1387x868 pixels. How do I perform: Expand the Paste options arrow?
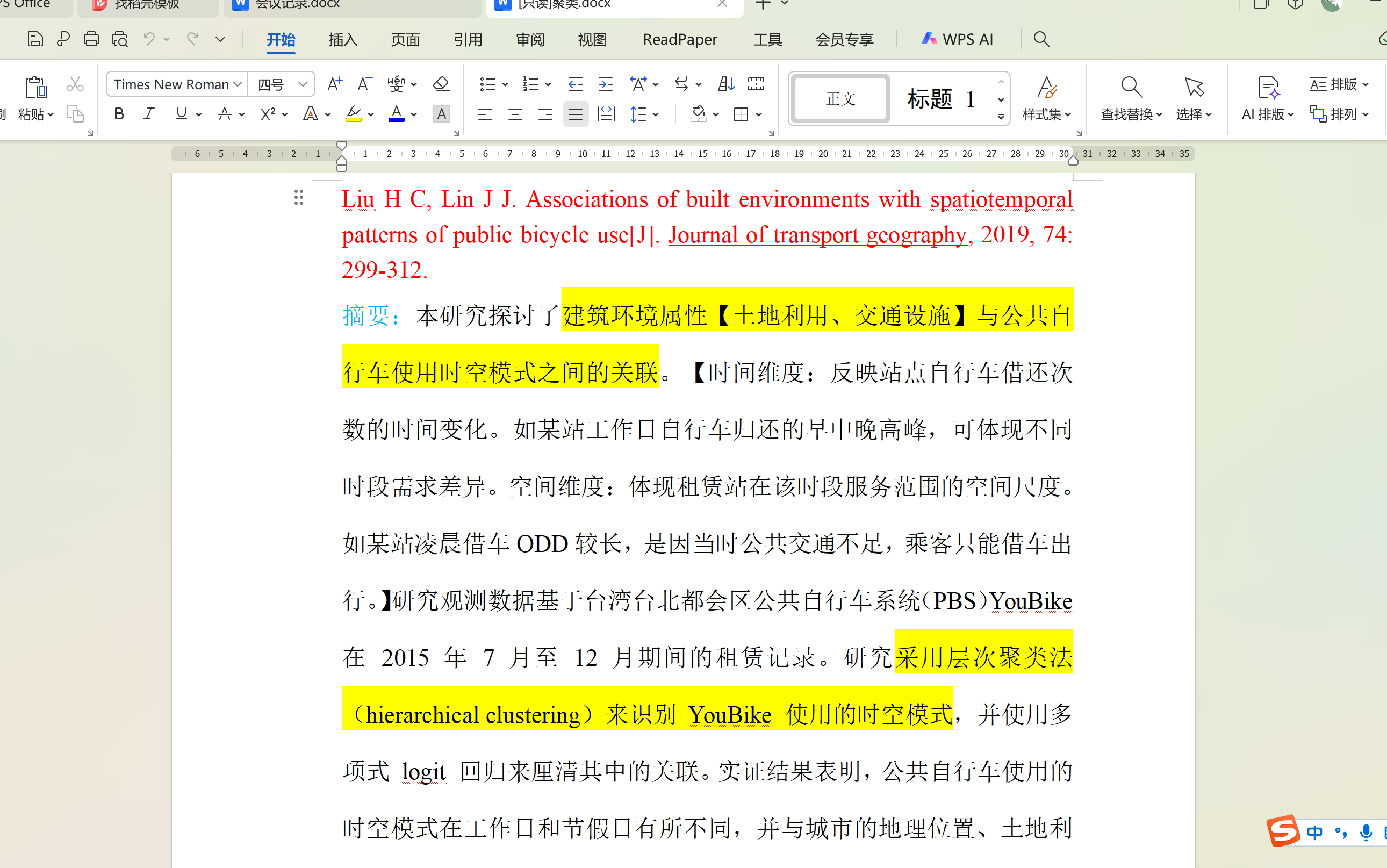(x=51, y=114)
